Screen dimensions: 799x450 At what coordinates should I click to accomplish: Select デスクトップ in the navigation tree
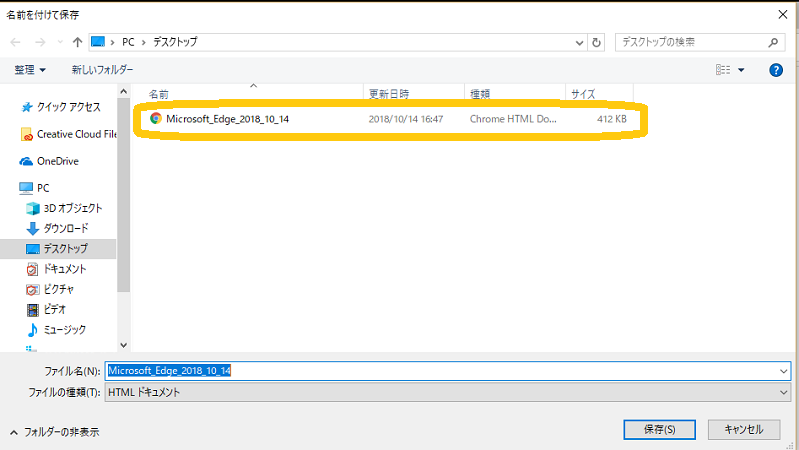65,249
